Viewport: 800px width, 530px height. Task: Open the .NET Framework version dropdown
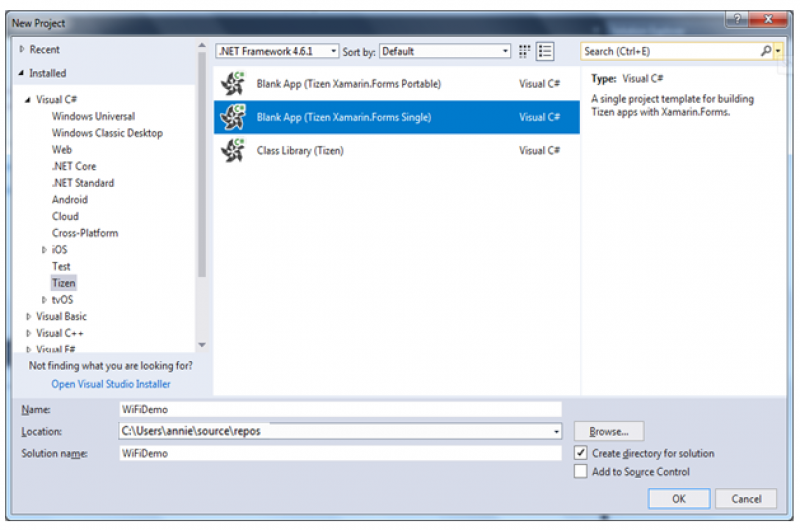278,51
